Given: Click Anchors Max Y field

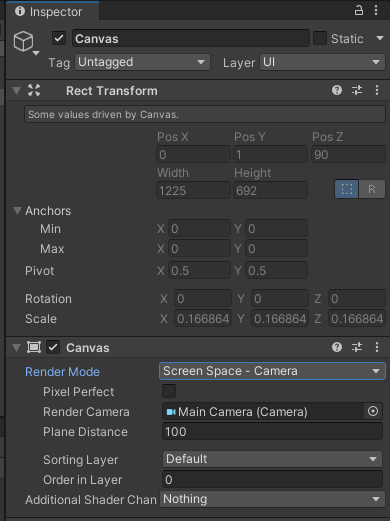Looking at the screenshot, I should tap(276, 248).
